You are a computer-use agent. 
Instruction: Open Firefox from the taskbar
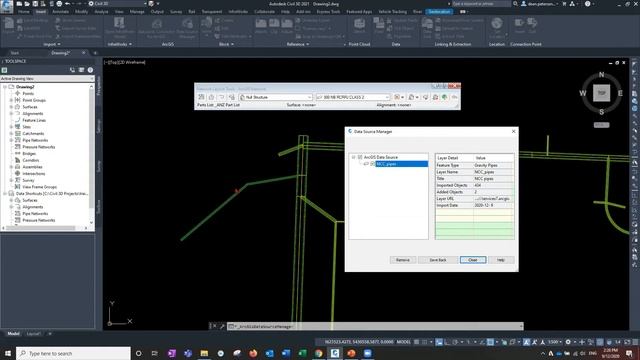coord(253,353)
